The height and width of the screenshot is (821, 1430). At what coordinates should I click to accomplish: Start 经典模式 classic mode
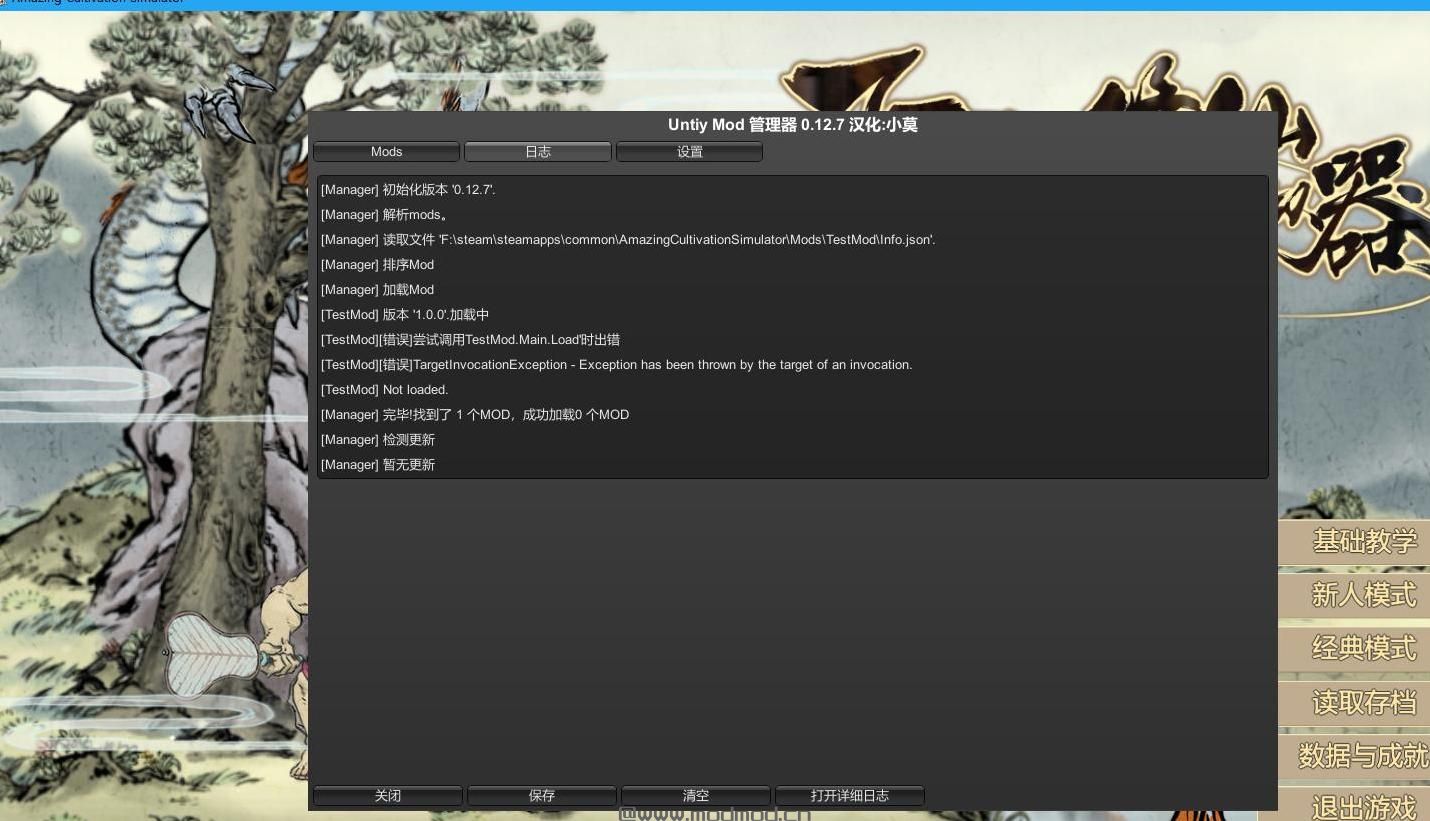[1355, 649]
